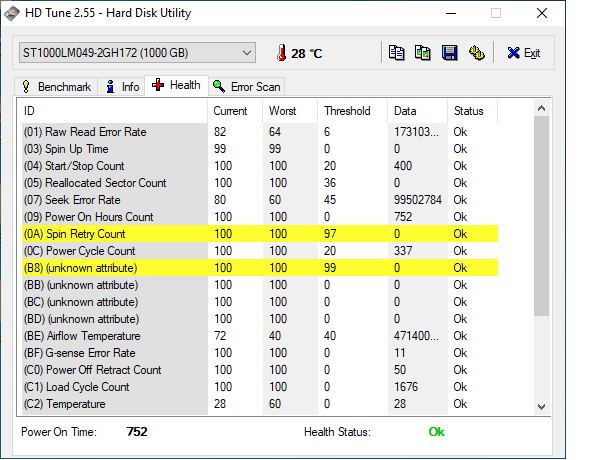Select the Health tab
Viewport: 614px width, 460px height.
click(176, 87)
